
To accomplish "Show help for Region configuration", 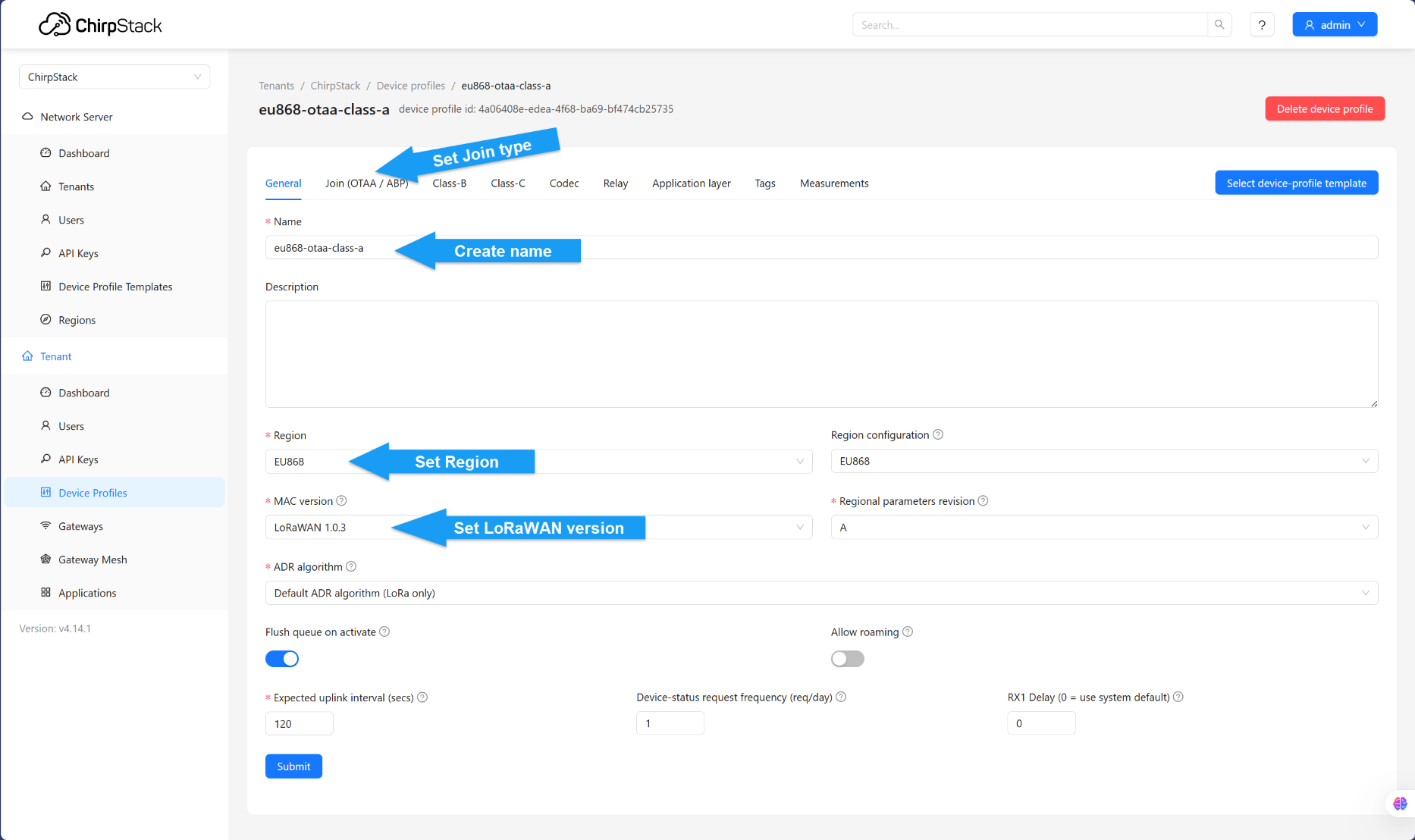I will [x=938, y=434].
